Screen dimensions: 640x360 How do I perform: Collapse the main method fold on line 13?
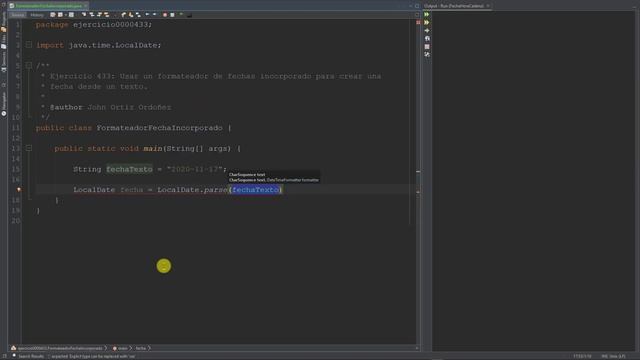29,148
